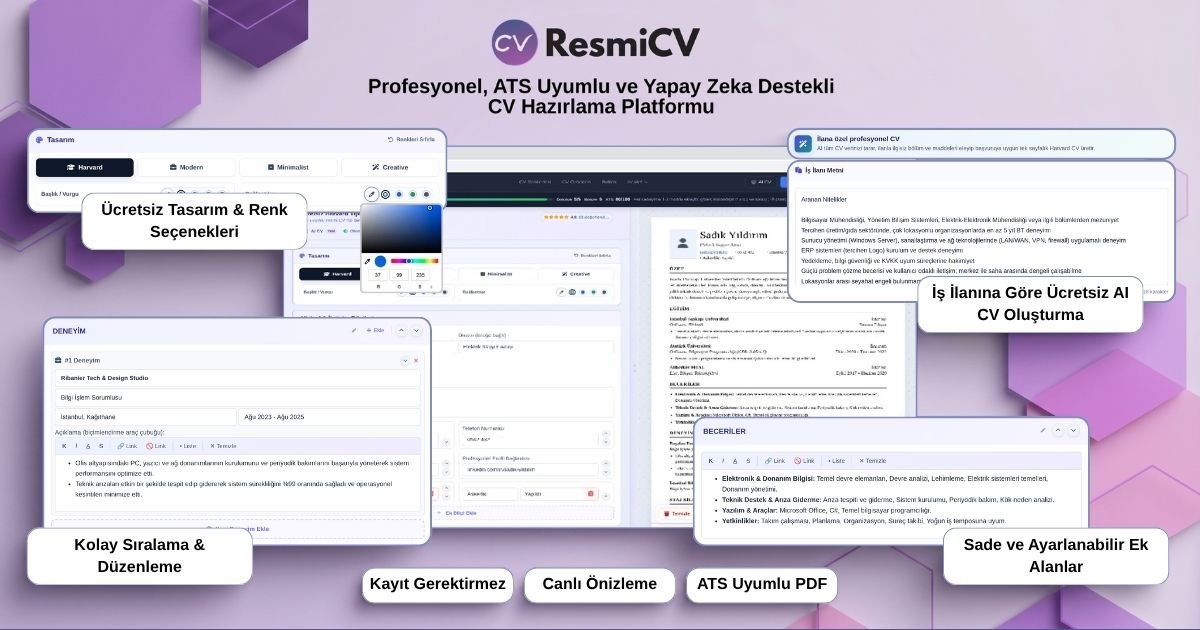Select the Creative design template tab

point(390,167)
